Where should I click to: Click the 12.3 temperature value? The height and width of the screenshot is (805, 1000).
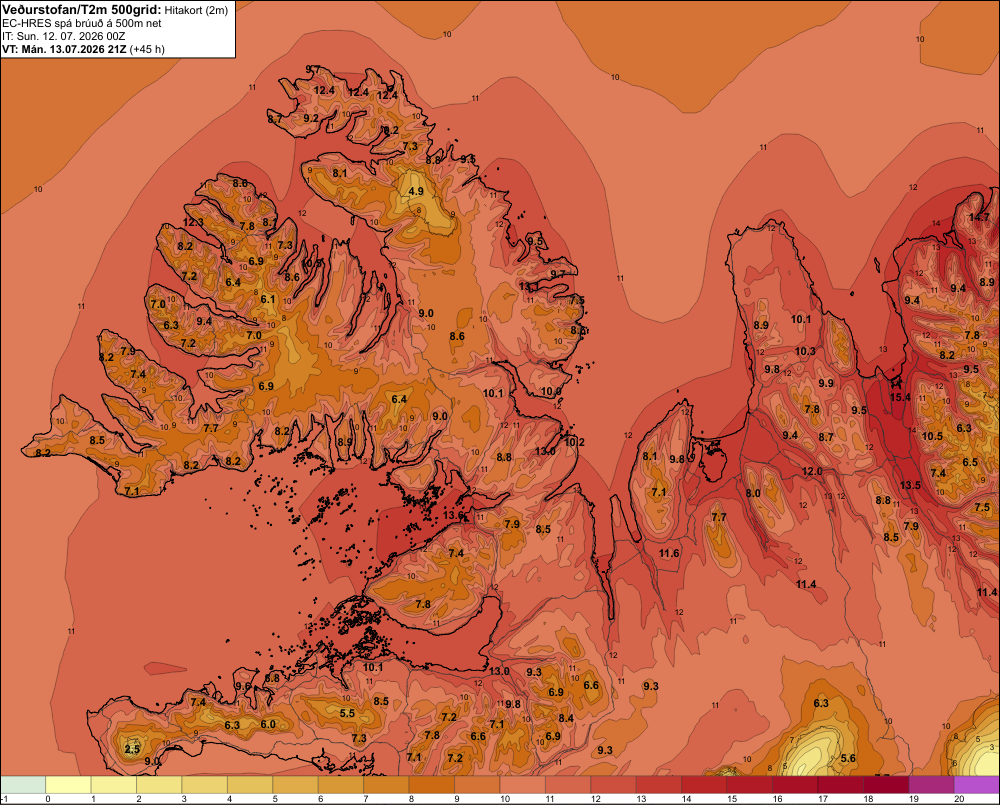point(193,222)
